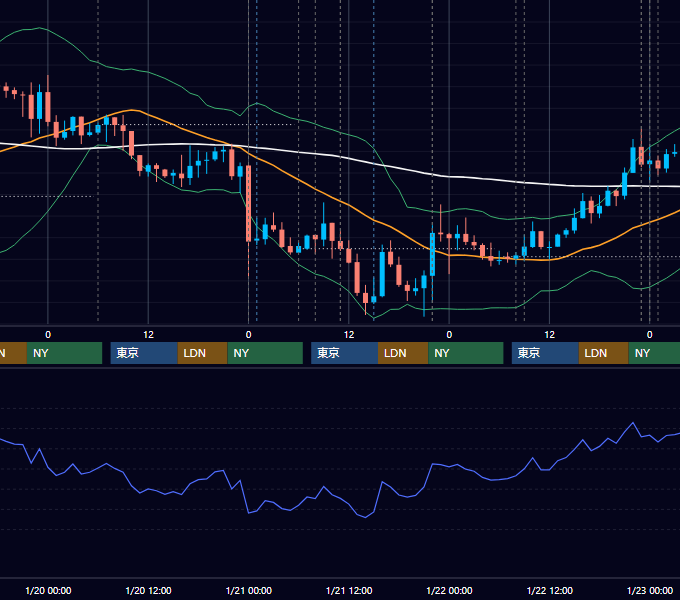Click the hour label '0' above 1/21 00:00
The height and width of the screenshot is (600, 680).
(x=248, y=335)
